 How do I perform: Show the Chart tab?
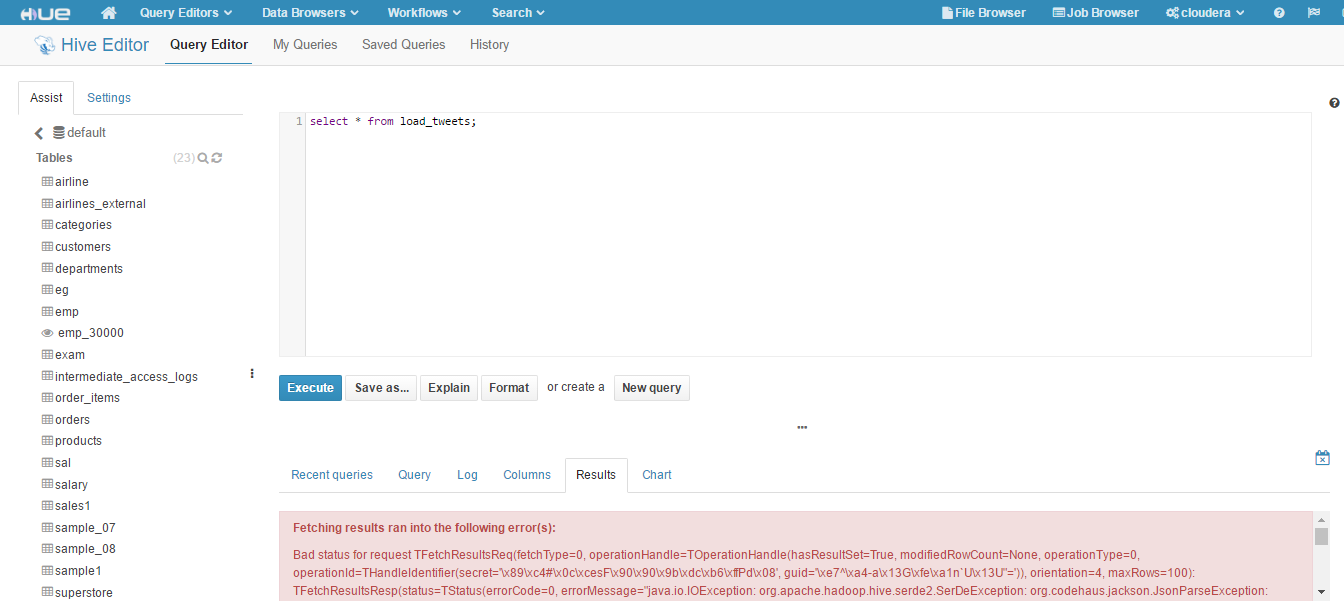point(657,475)
